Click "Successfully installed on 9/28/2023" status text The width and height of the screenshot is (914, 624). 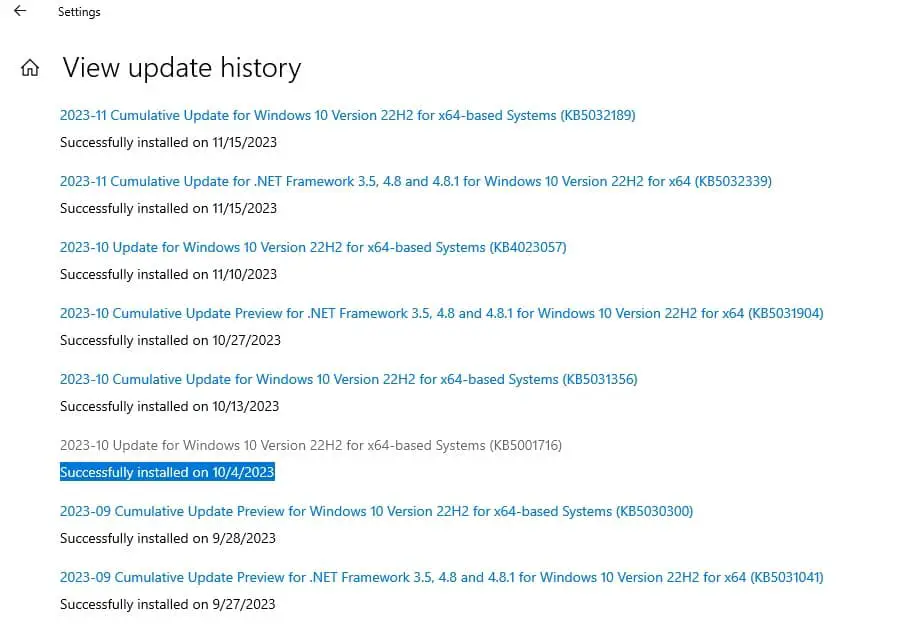pos(167,538)
